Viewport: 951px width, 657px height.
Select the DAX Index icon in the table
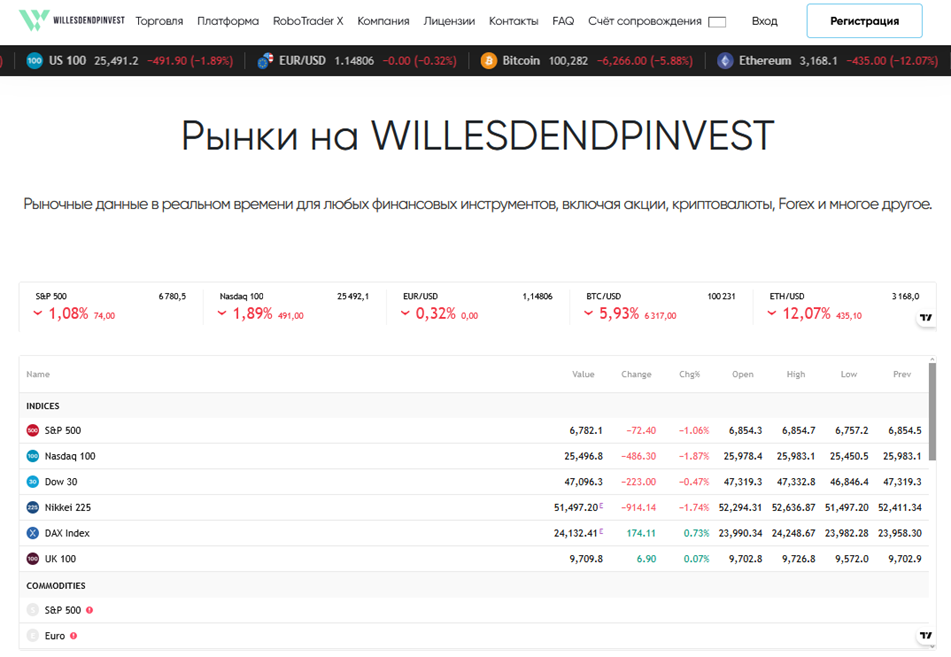(30, 533)
